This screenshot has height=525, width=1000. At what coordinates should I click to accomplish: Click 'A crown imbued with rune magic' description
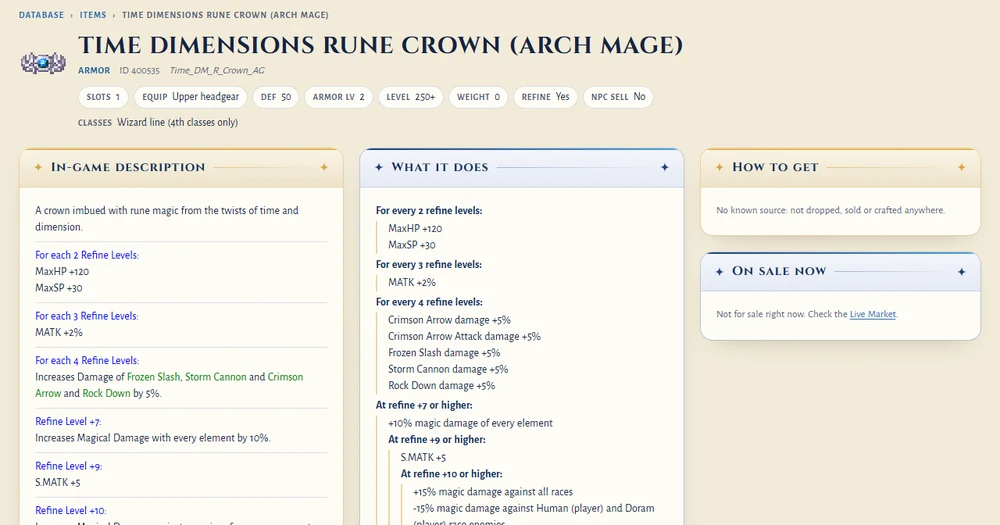tap(167, 218)
